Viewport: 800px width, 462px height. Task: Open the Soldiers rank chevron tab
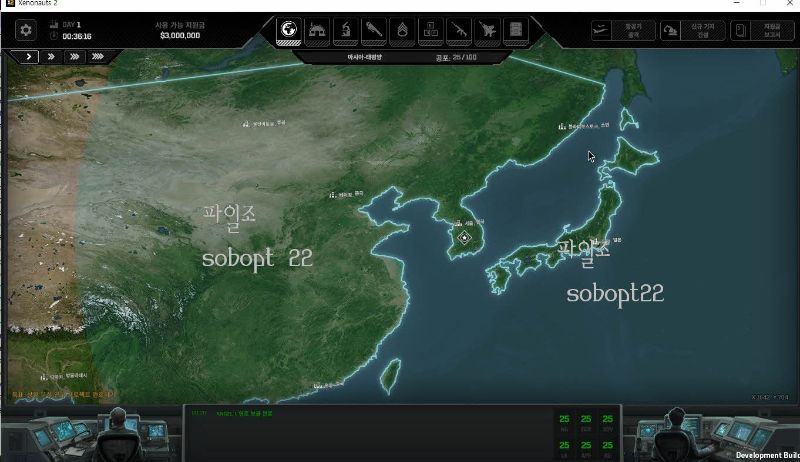402,30
